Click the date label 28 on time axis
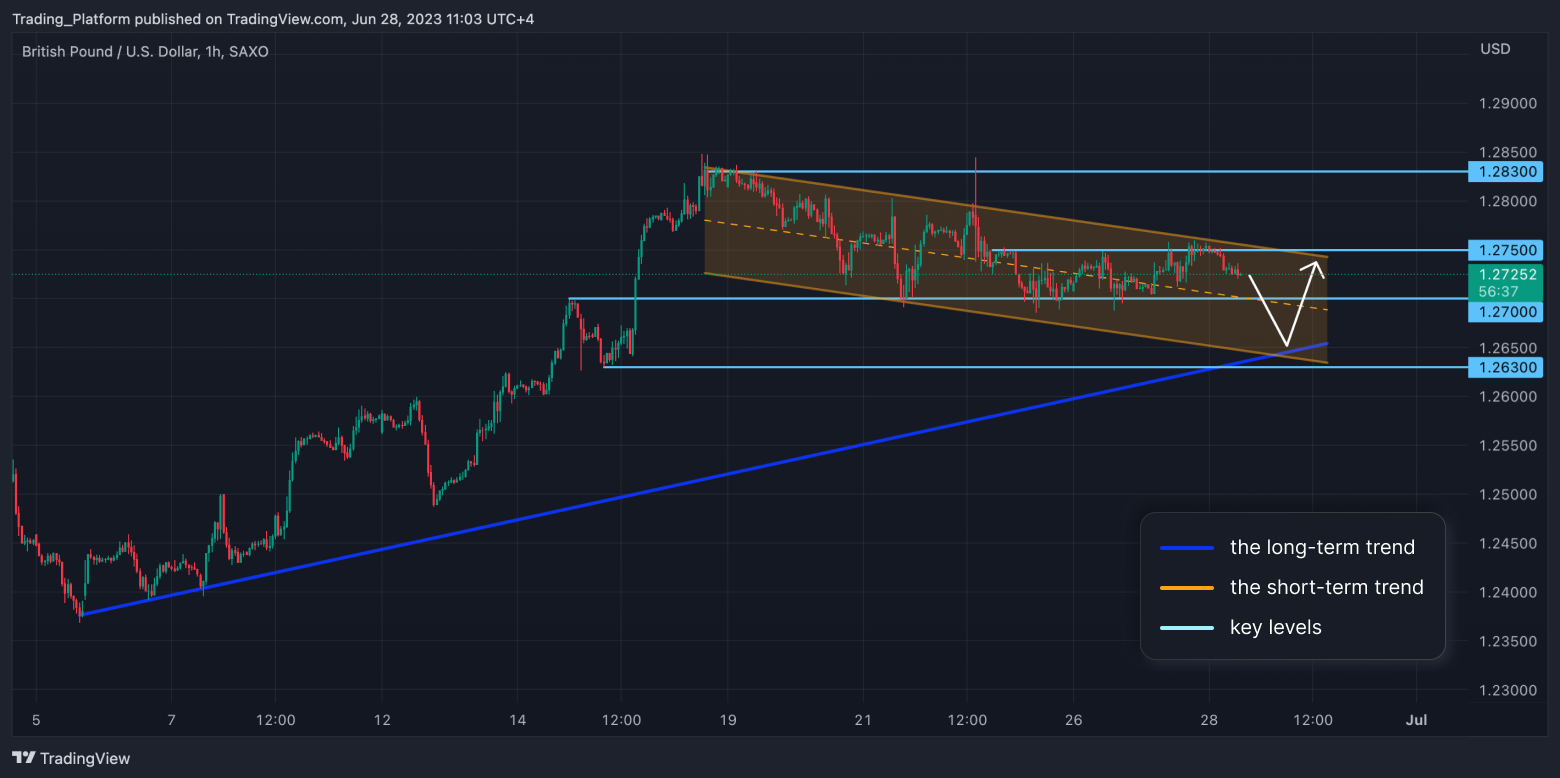 1209,720
